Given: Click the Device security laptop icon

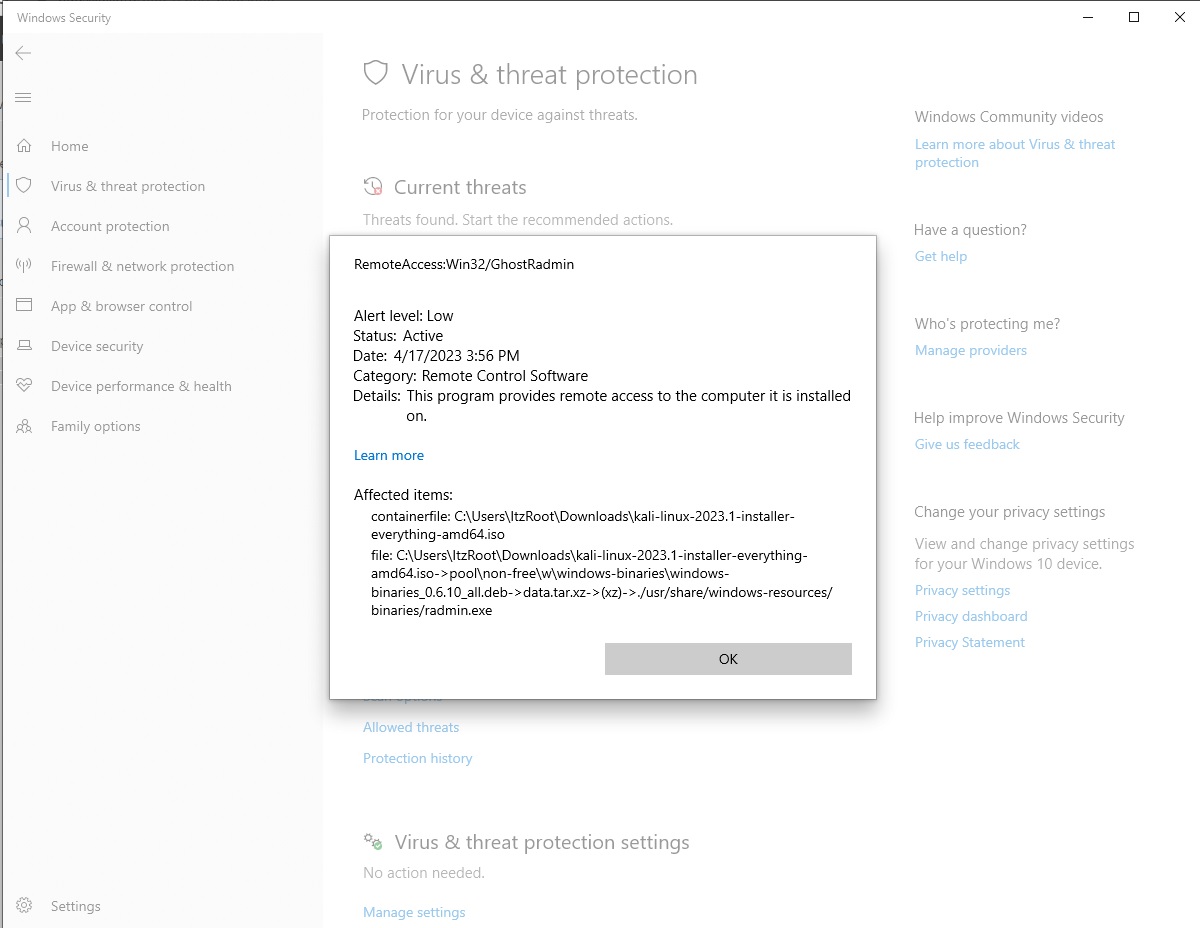Looking at the screenshot, I should click(24, 346).
